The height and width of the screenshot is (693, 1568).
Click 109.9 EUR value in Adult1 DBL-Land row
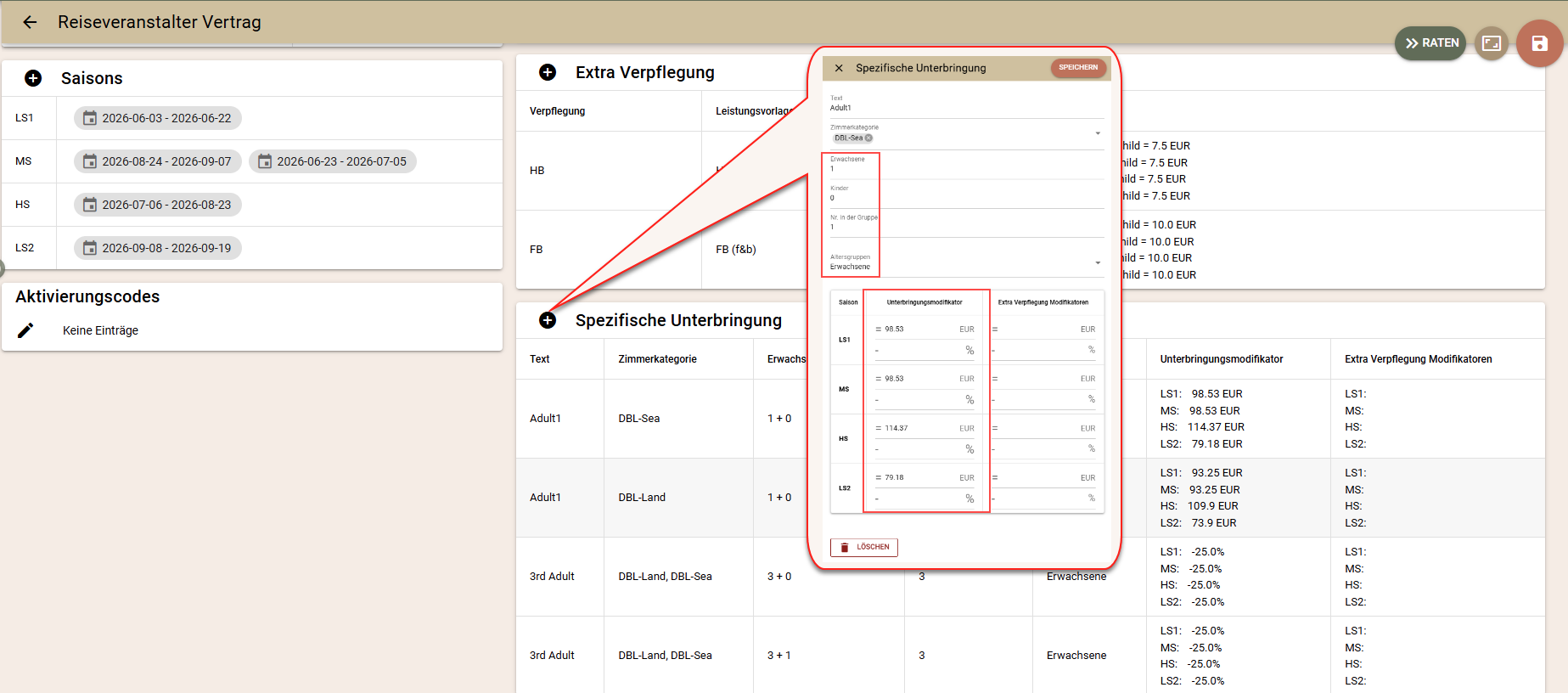tap(1212, 506)
